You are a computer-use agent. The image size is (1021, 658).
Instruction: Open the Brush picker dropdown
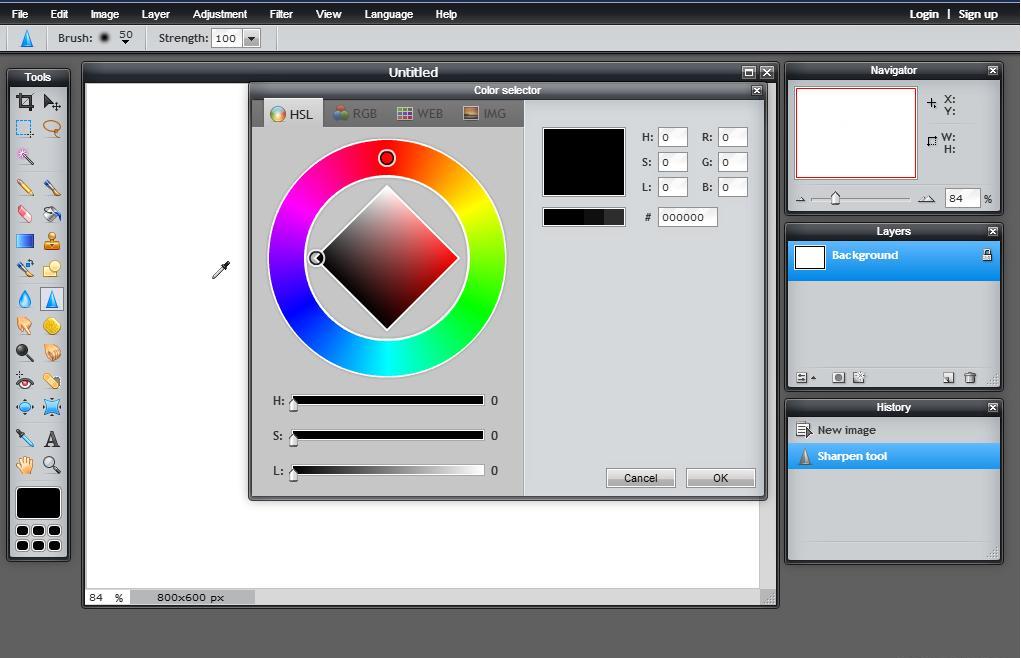pos(126,38)
